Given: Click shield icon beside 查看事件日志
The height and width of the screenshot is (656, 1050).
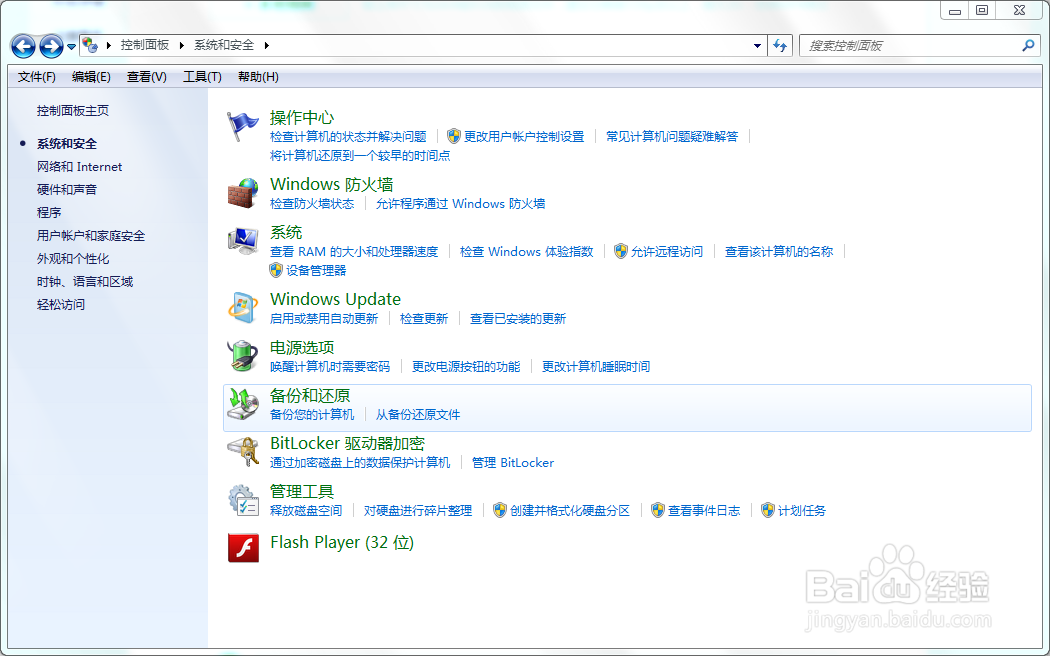Looking at the screenshot, I should (658, 510).
